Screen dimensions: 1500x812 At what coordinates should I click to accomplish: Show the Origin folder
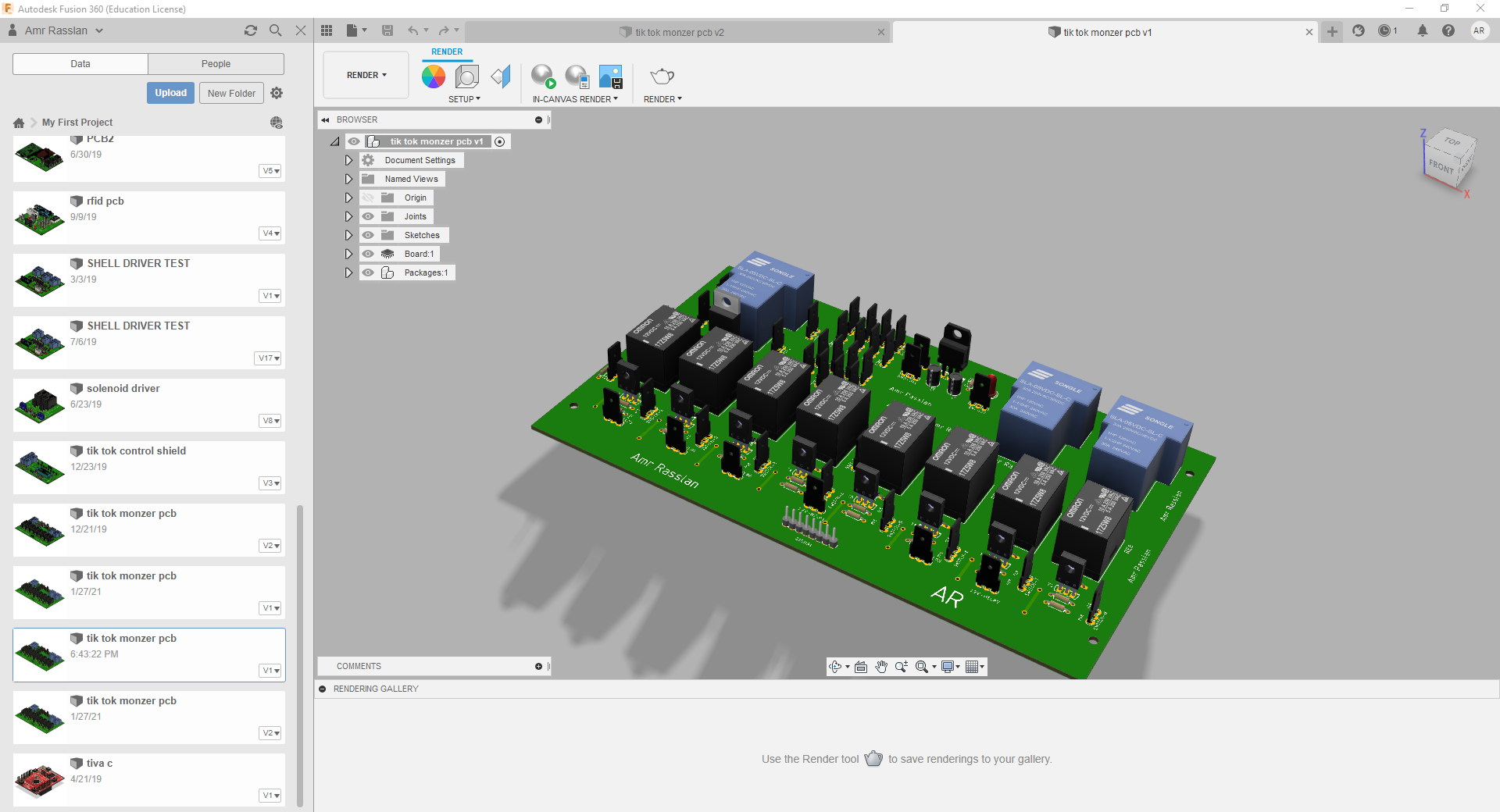pos(368,198)
